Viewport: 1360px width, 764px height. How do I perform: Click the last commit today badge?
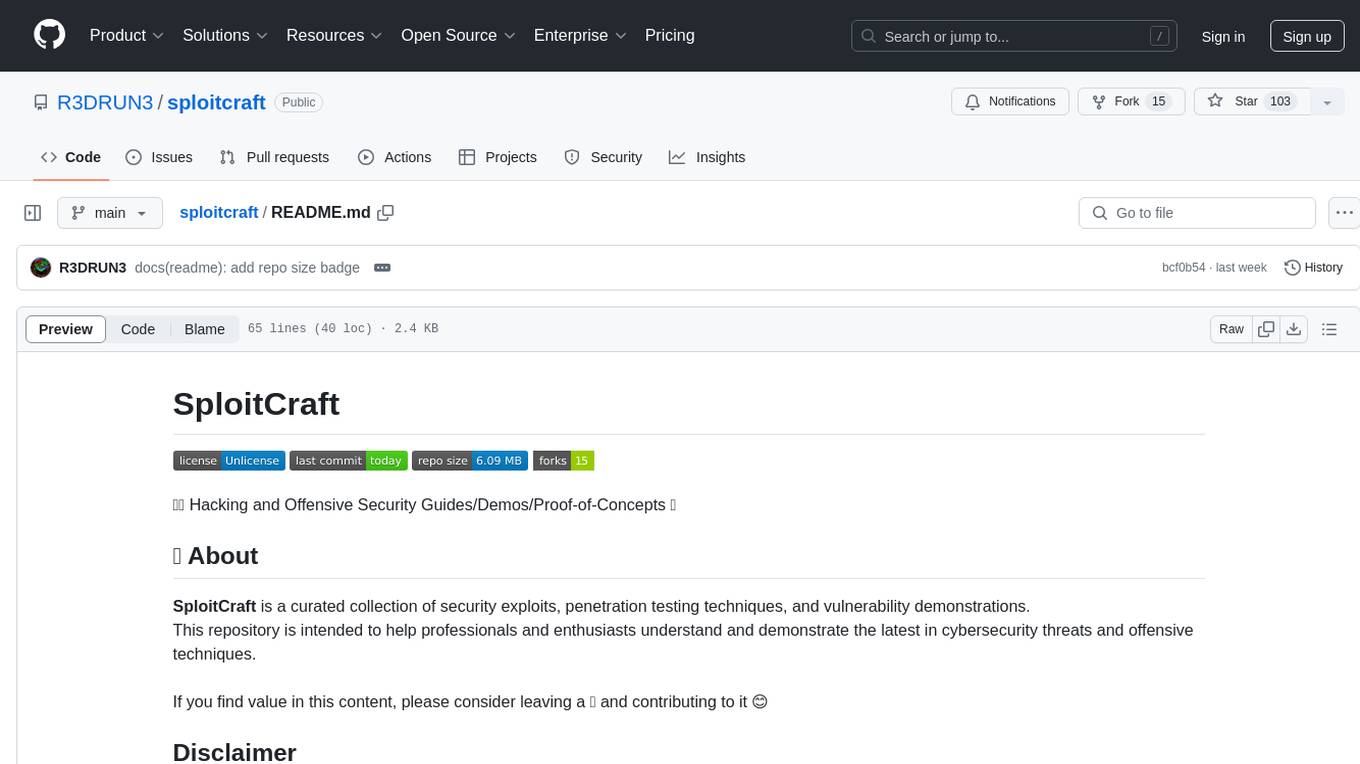click(348, 460)
